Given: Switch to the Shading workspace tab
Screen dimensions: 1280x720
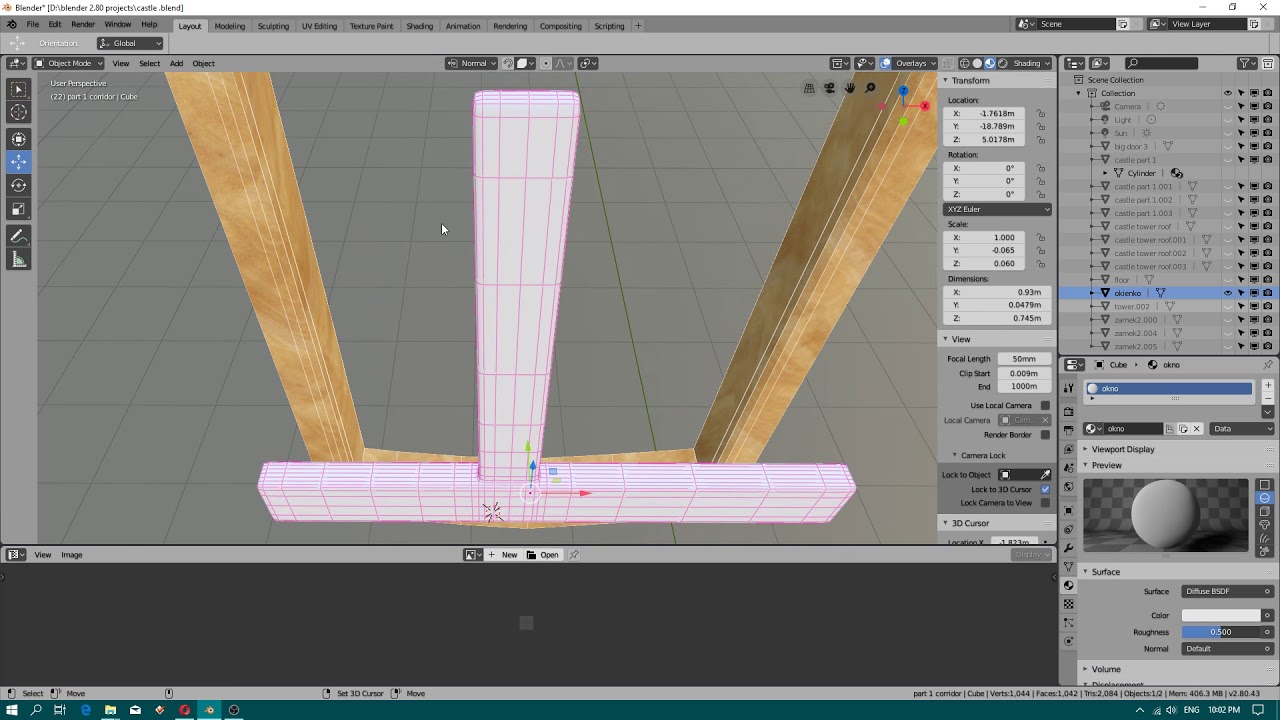Looking at the screenshot, I should 419,26.
